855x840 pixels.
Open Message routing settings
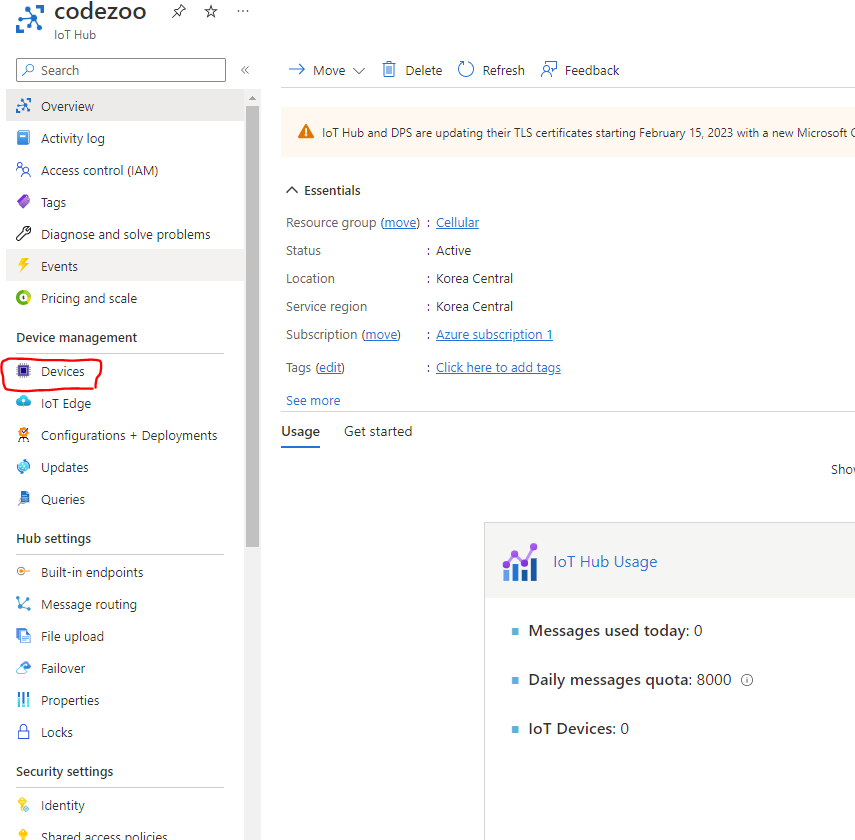tap(125, 604)
